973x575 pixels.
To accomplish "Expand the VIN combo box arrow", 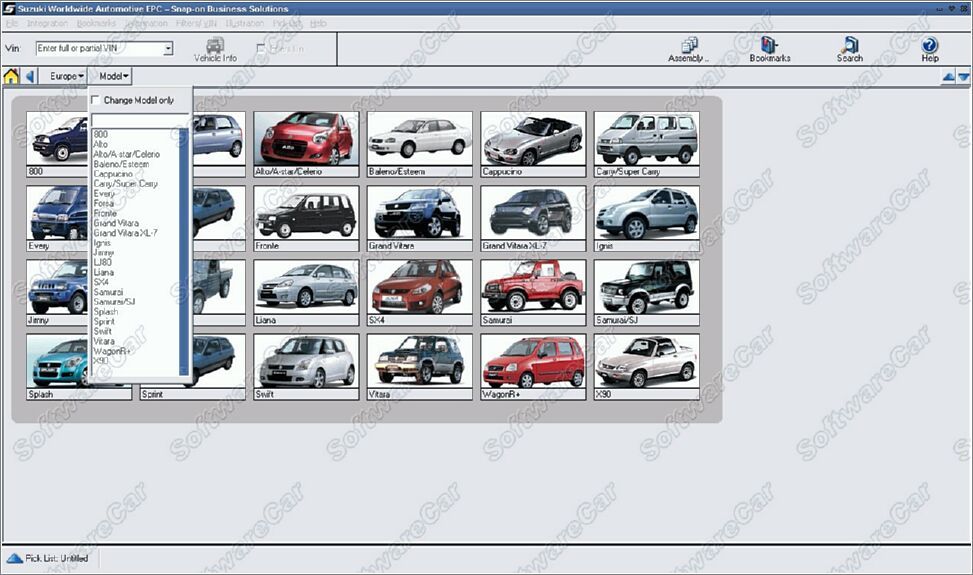I will (168, 48).
